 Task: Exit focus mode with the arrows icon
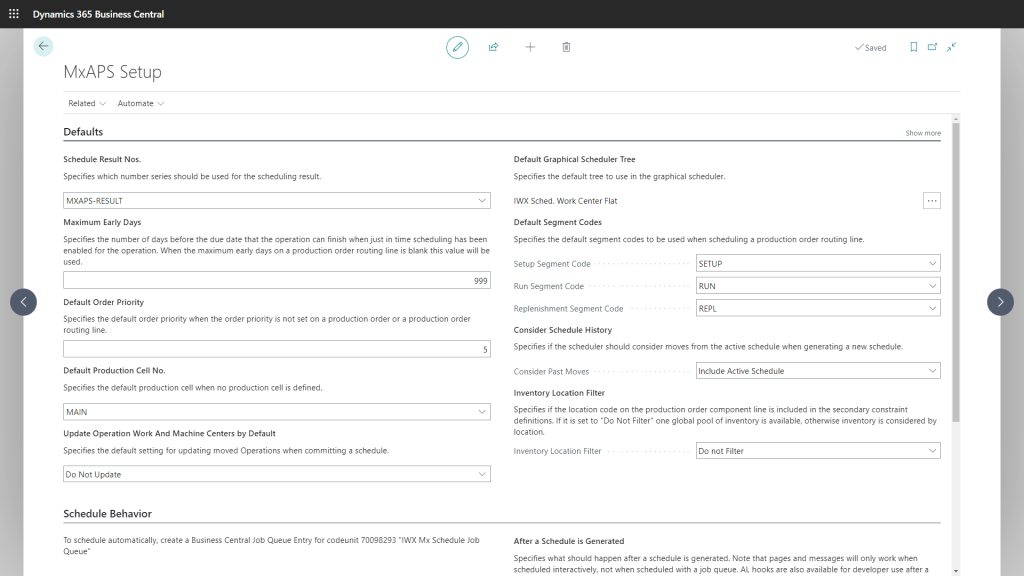951,47
